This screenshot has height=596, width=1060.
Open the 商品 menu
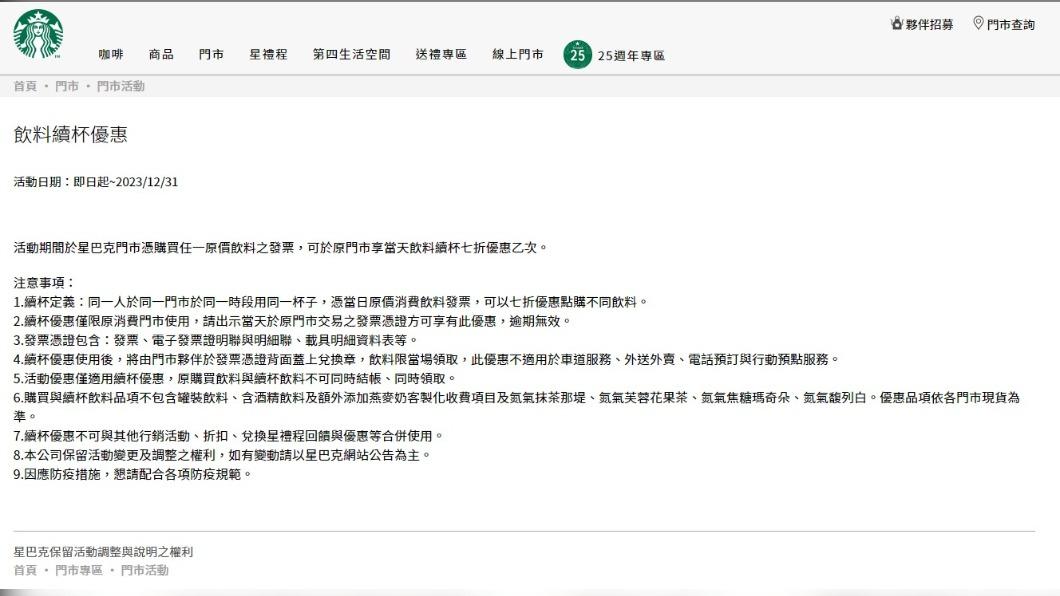pyautogui.click(x=161, y=55)
